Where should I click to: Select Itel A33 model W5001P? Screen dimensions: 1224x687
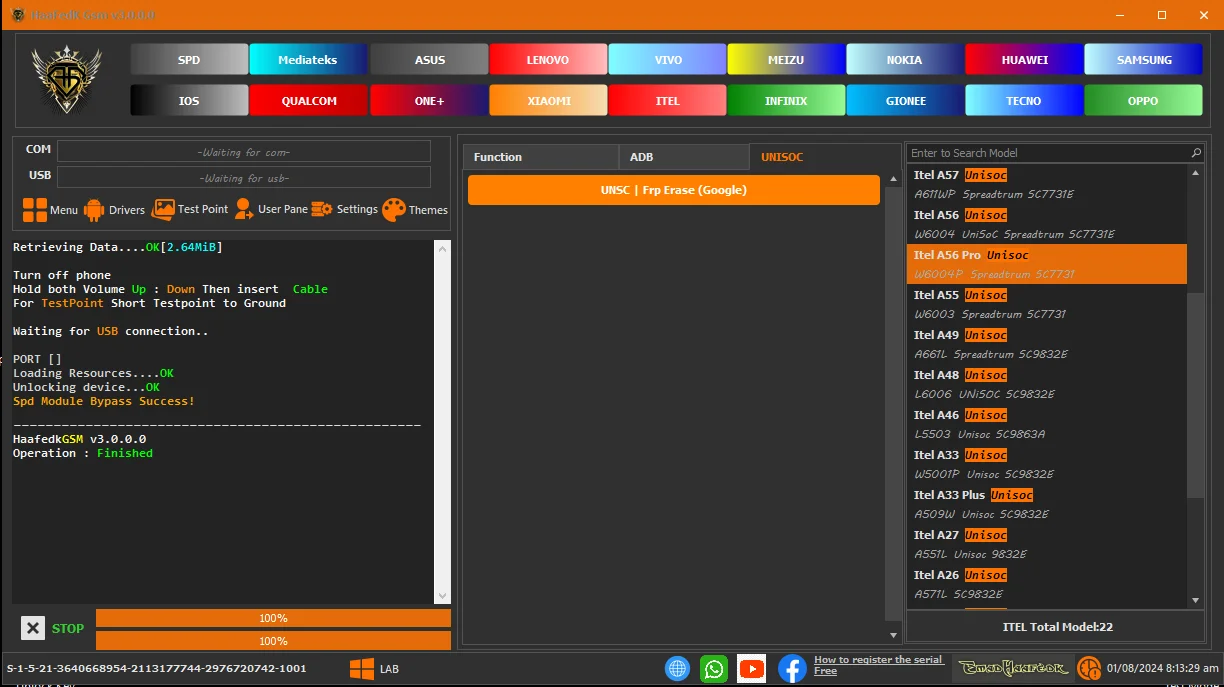pos(1046,464)
